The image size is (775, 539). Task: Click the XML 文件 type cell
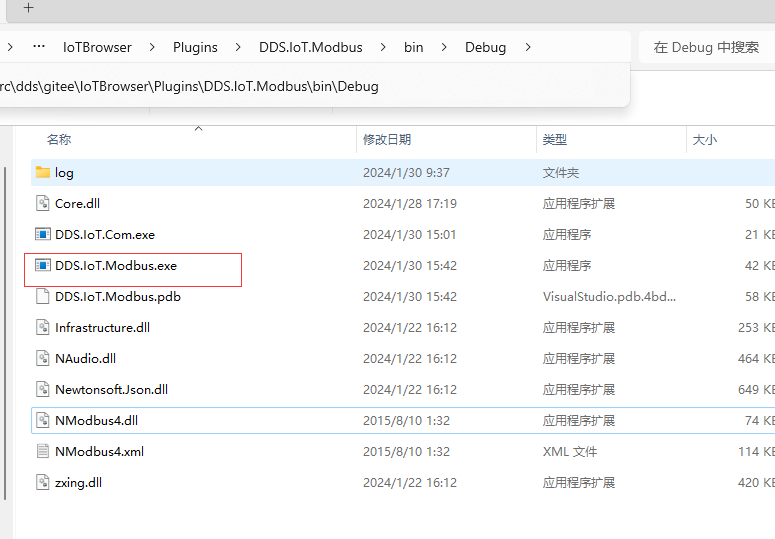pyautogui.click(x=570, y=452)
